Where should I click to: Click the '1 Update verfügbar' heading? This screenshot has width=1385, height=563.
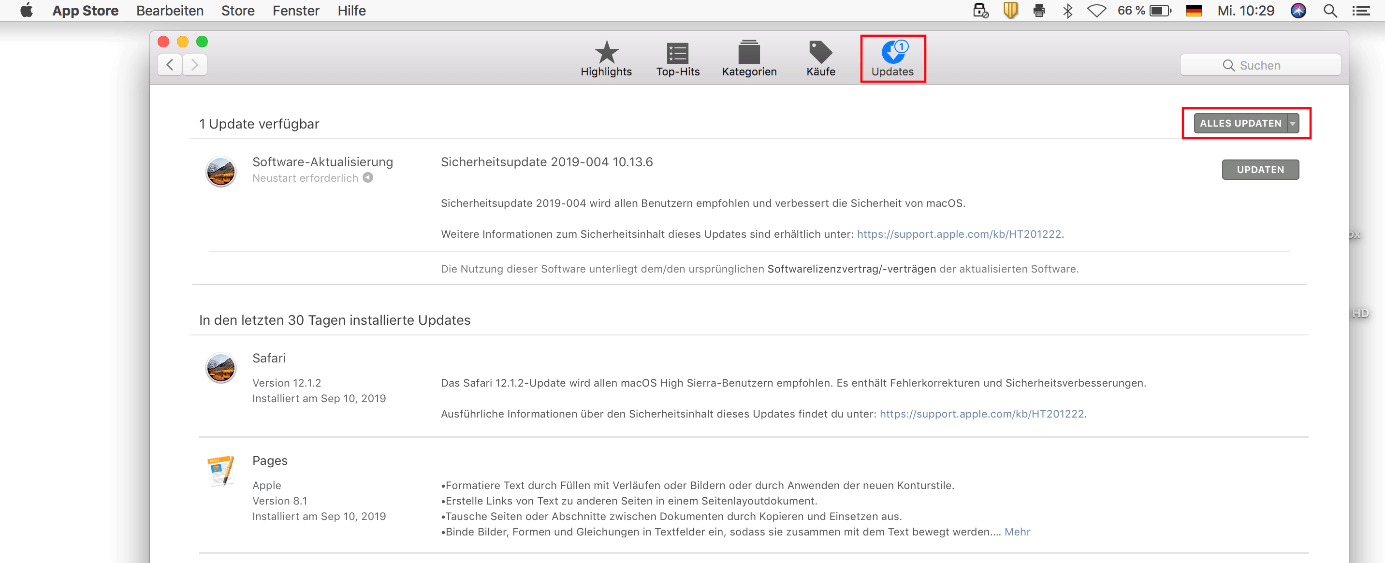pos(259,124)
